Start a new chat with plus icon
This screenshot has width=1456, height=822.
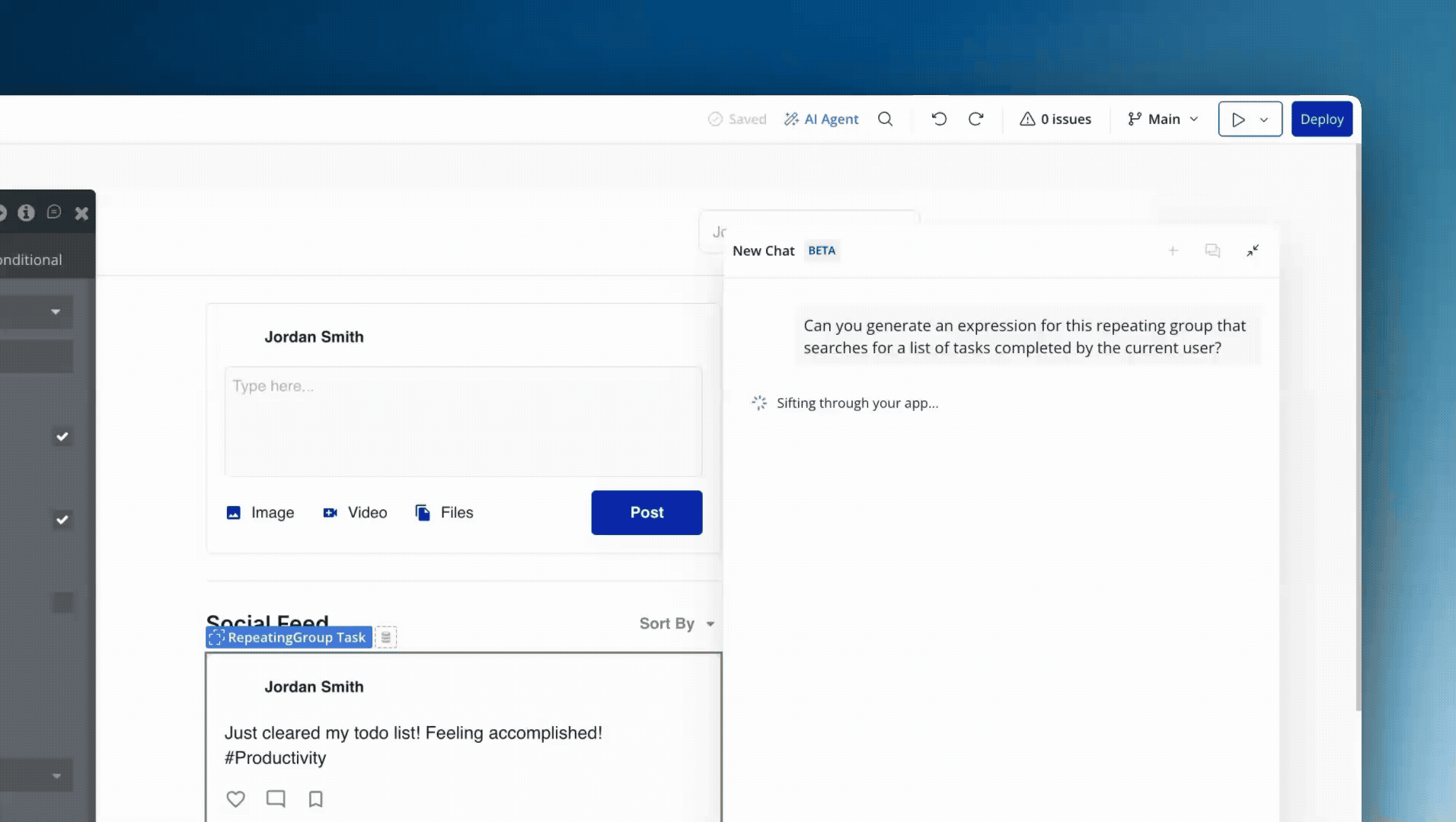(x=1173, y=250)
